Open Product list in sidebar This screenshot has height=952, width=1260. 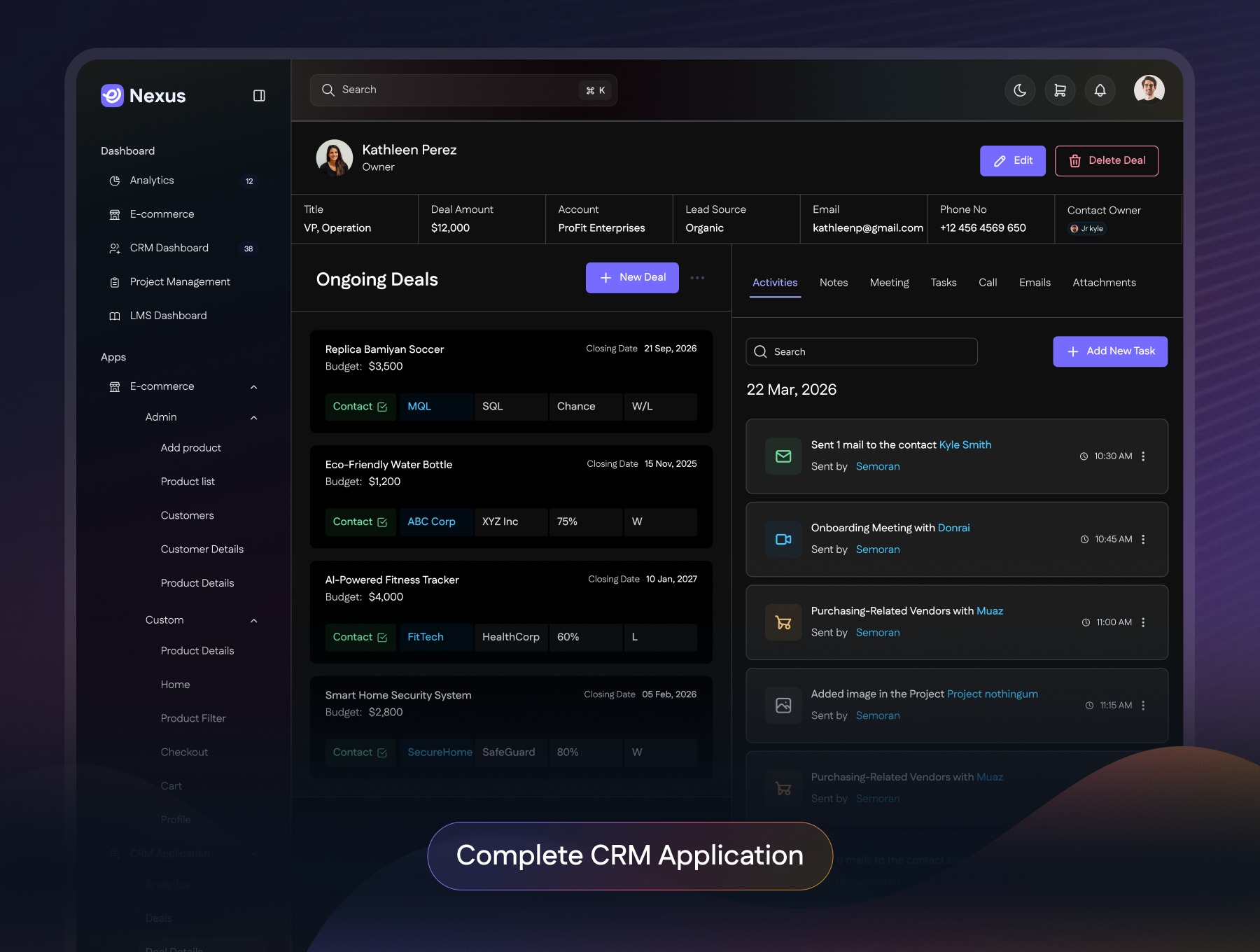coord(188,482)
